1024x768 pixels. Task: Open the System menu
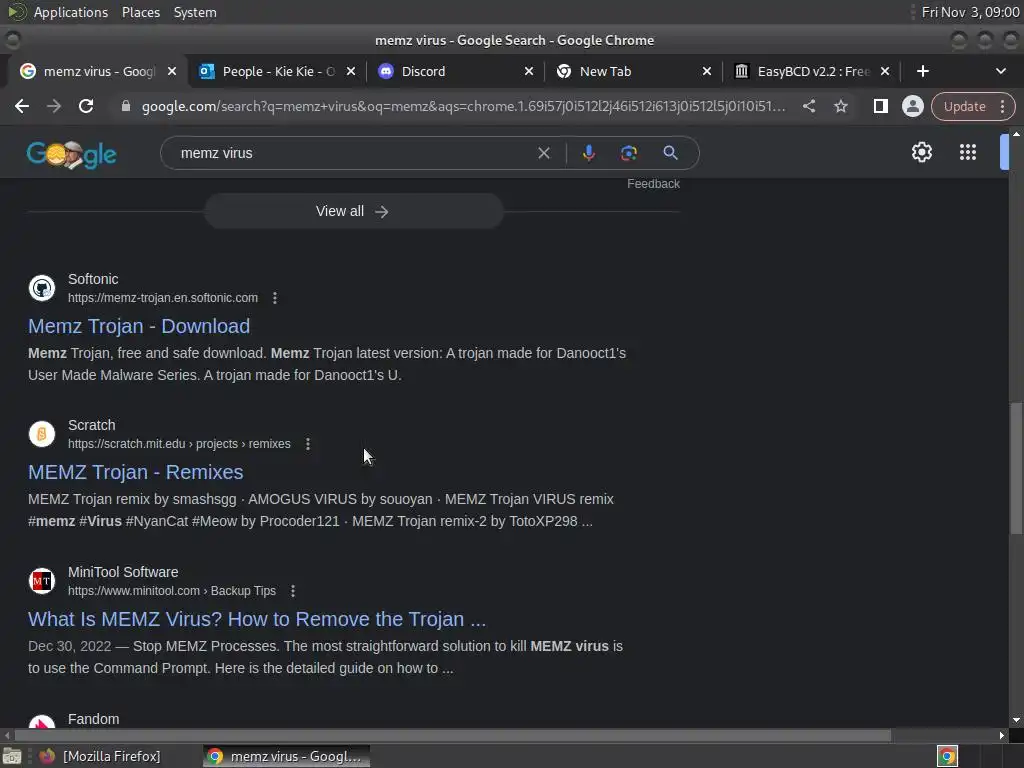(195, 12)
